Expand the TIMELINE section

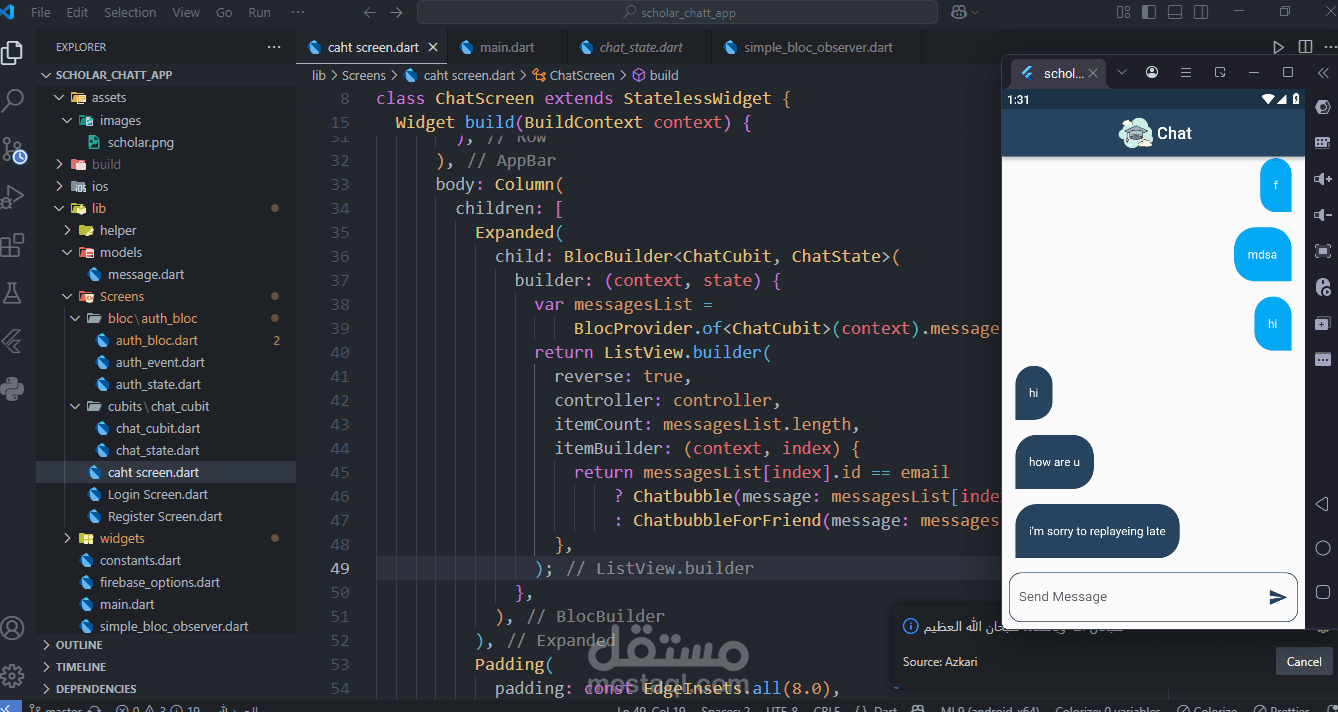tap(81, 667)
